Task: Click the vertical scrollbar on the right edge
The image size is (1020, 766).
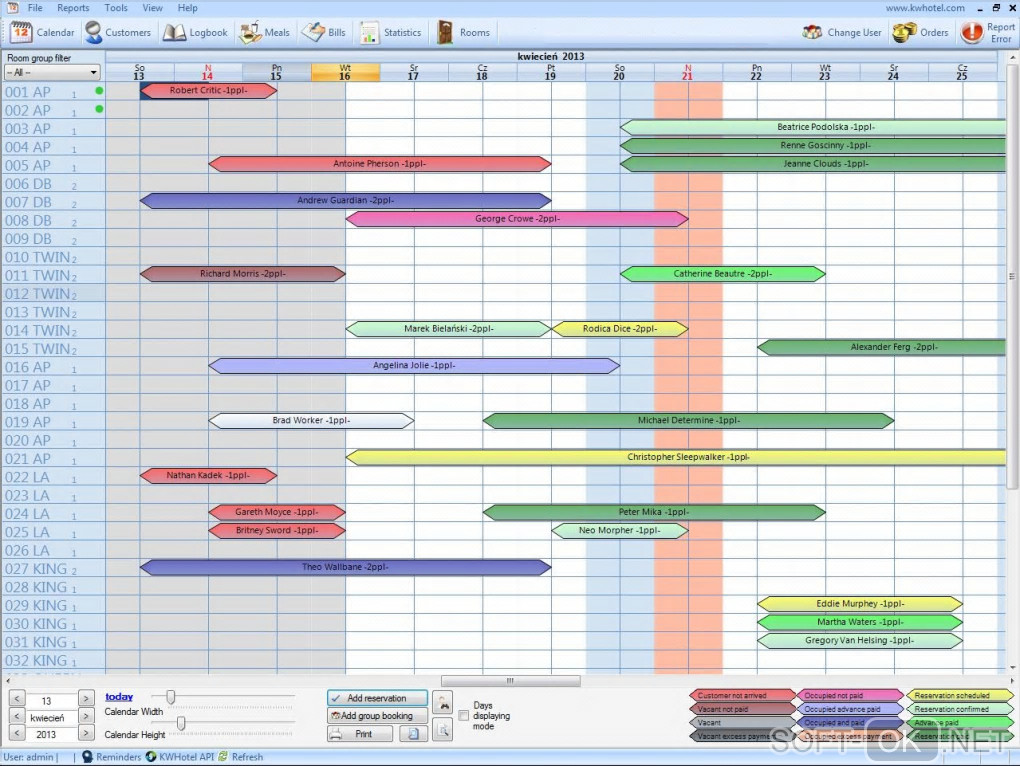Action: pos(1012,276)
